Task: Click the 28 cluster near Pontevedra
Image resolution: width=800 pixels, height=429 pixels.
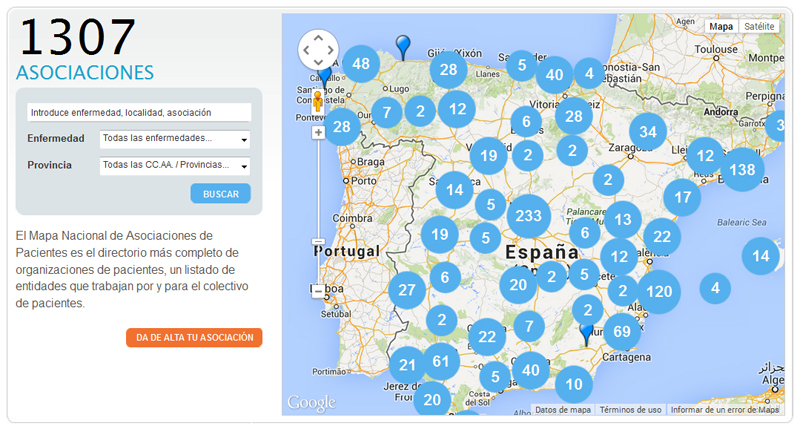Action: [x=342, y=127]
